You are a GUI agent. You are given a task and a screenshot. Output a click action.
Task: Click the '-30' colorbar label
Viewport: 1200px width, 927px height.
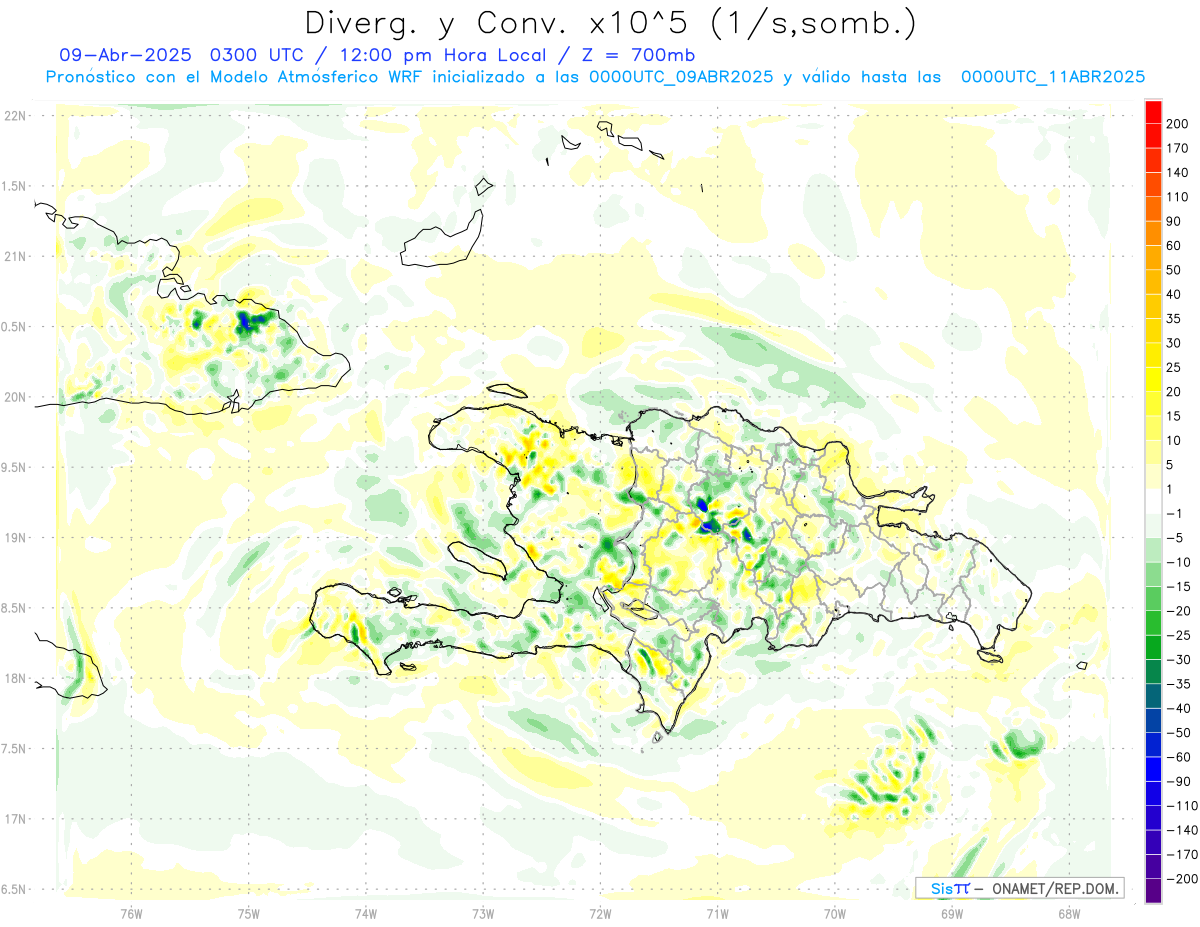pos(1179,660)
